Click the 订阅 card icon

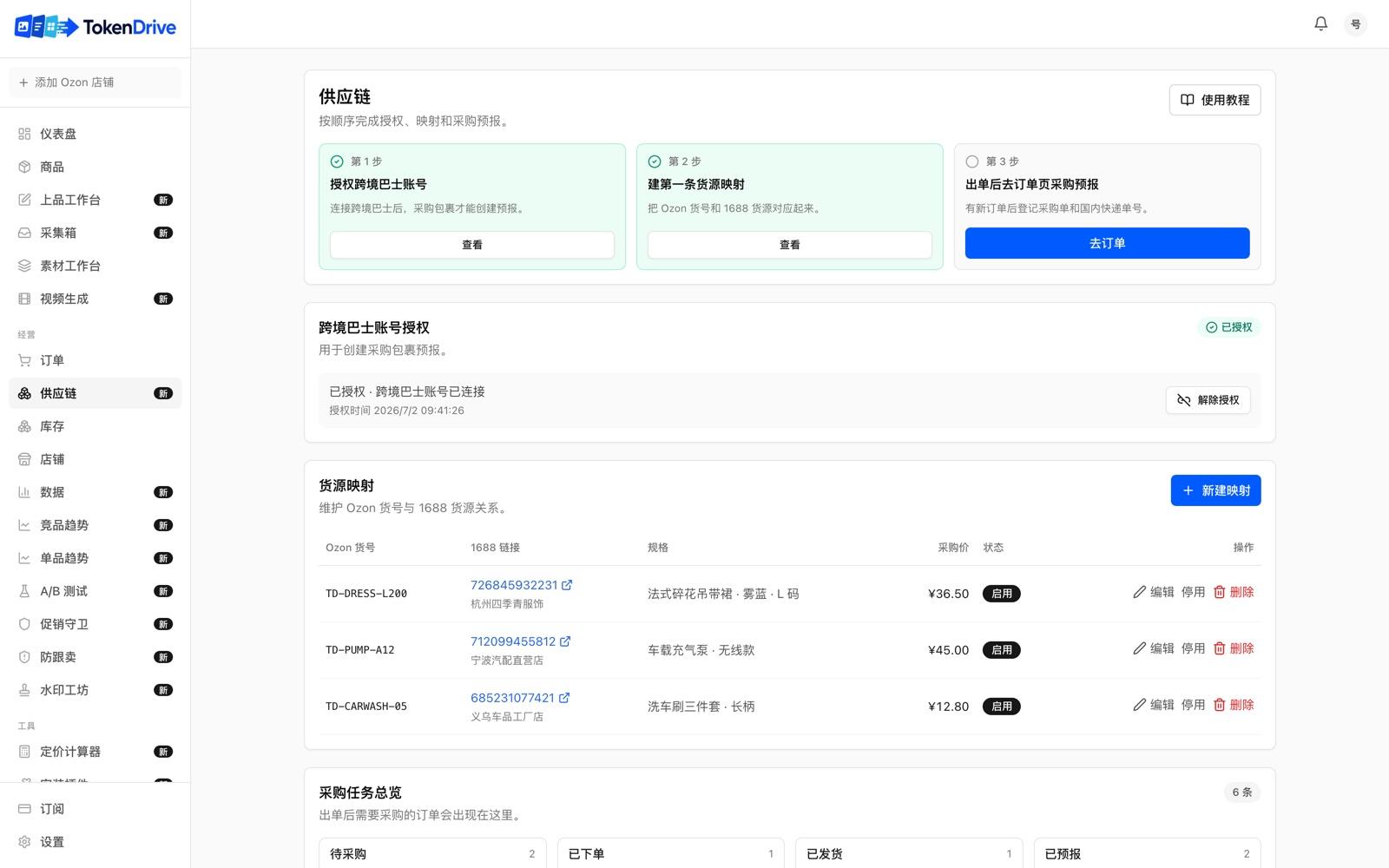coord(24,809)
